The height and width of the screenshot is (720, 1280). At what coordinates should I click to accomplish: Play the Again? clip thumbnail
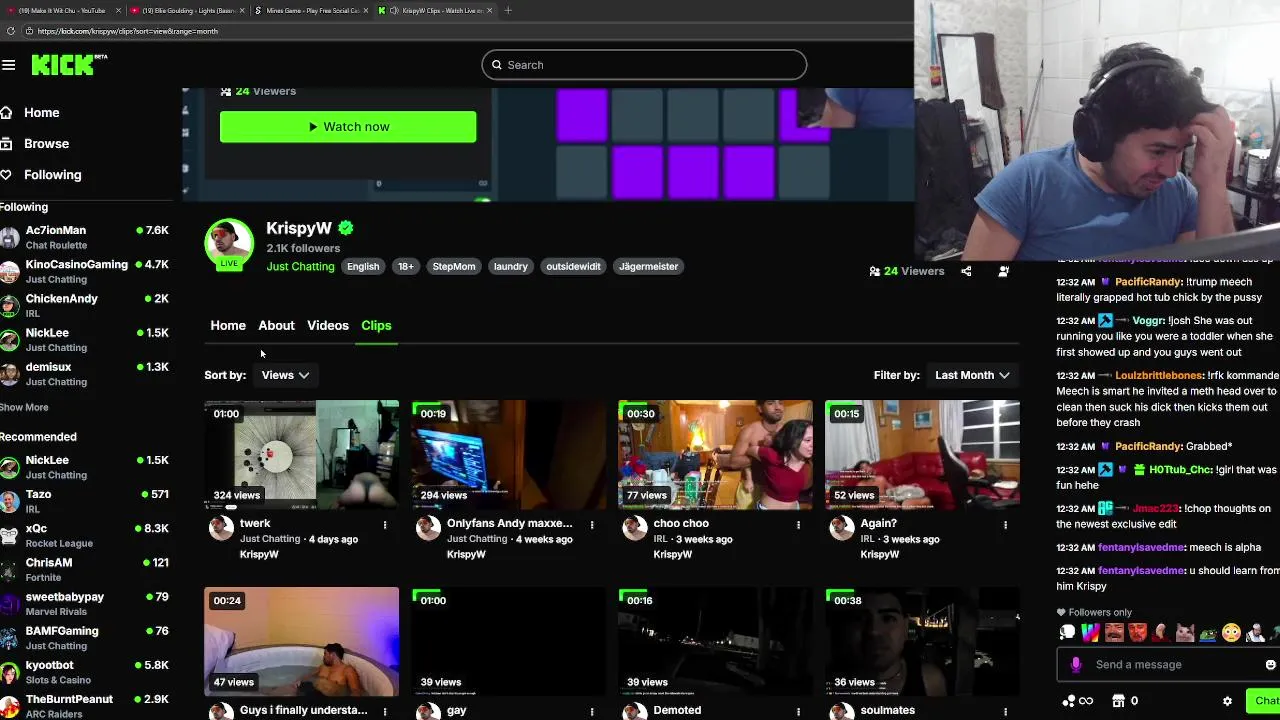click(922, 455)
